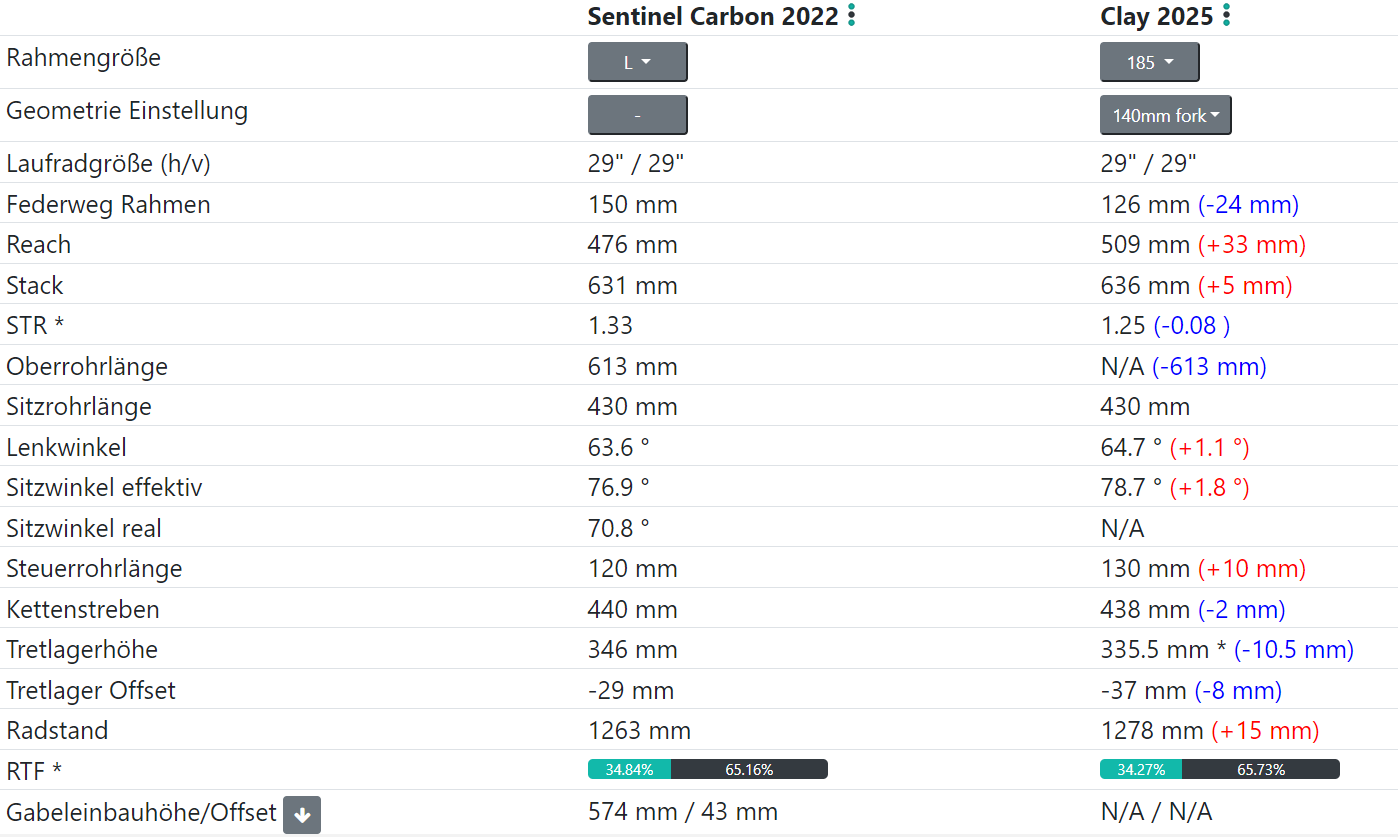1398x837 pixels.
Task: Open the 185 frame size dropdown
Action: (x=1149, y=62)
